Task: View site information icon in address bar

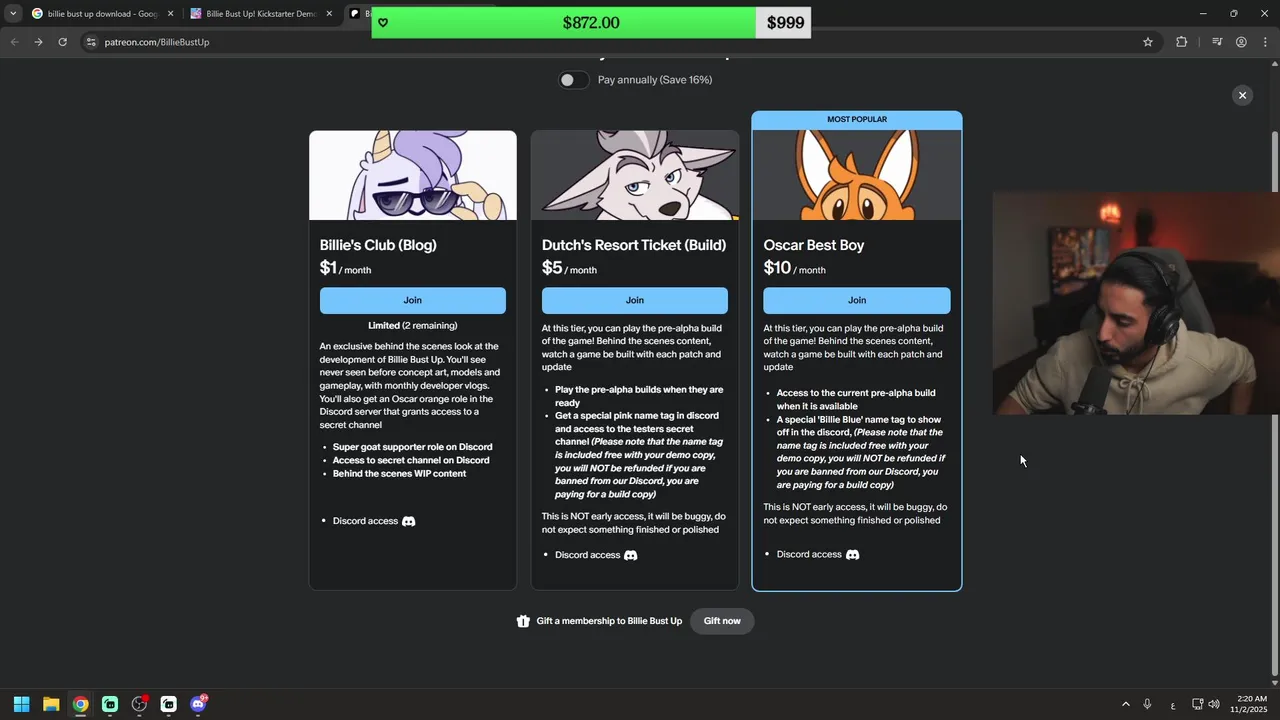Action: (90, 42)
